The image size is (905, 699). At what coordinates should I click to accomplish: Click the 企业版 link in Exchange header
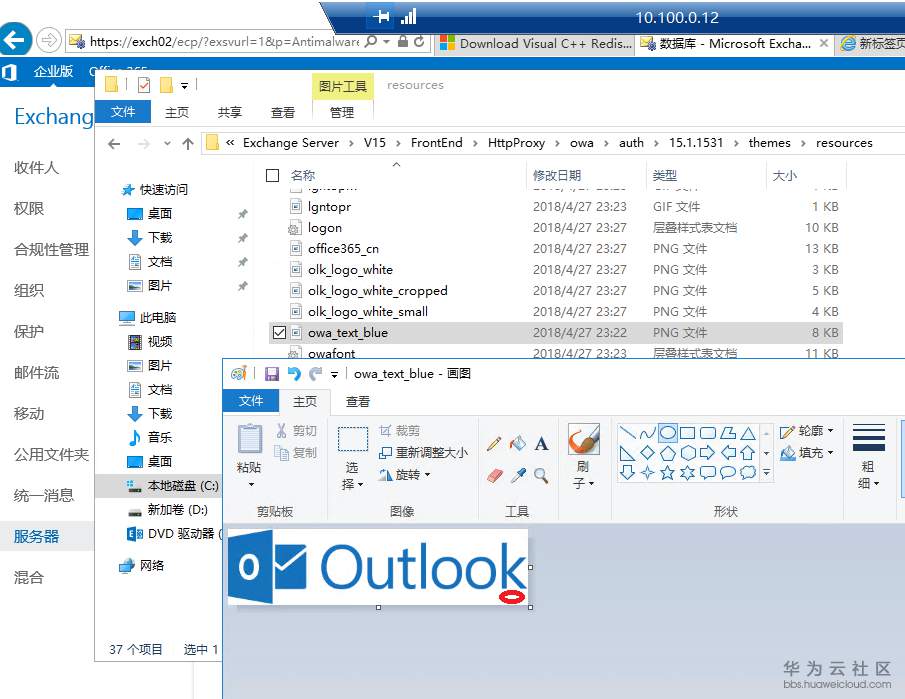(x=53, y=71)
